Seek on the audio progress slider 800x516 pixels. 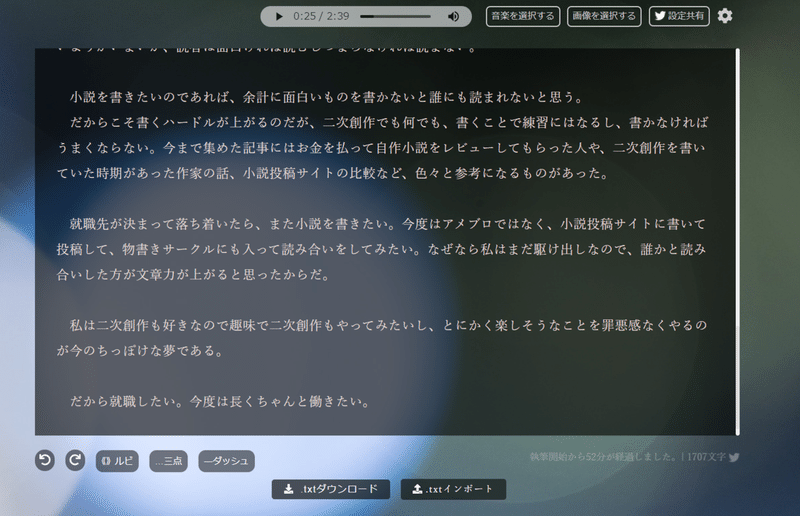coord(395,16)
